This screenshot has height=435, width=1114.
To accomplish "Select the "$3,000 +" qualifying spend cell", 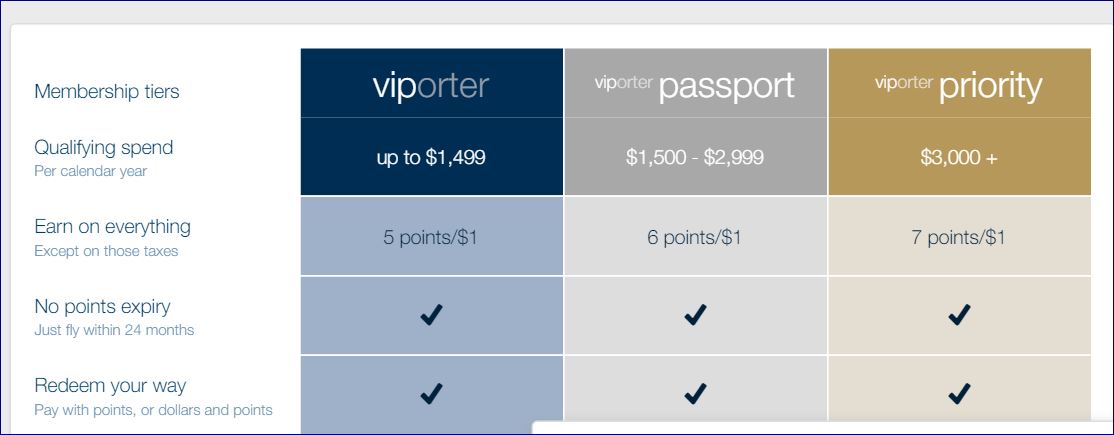I will [x=959, y=158].
